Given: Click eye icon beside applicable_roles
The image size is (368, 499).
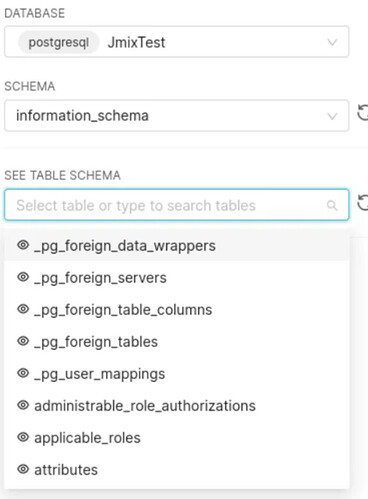Looking at the screenshot, I should coord(23,437).
